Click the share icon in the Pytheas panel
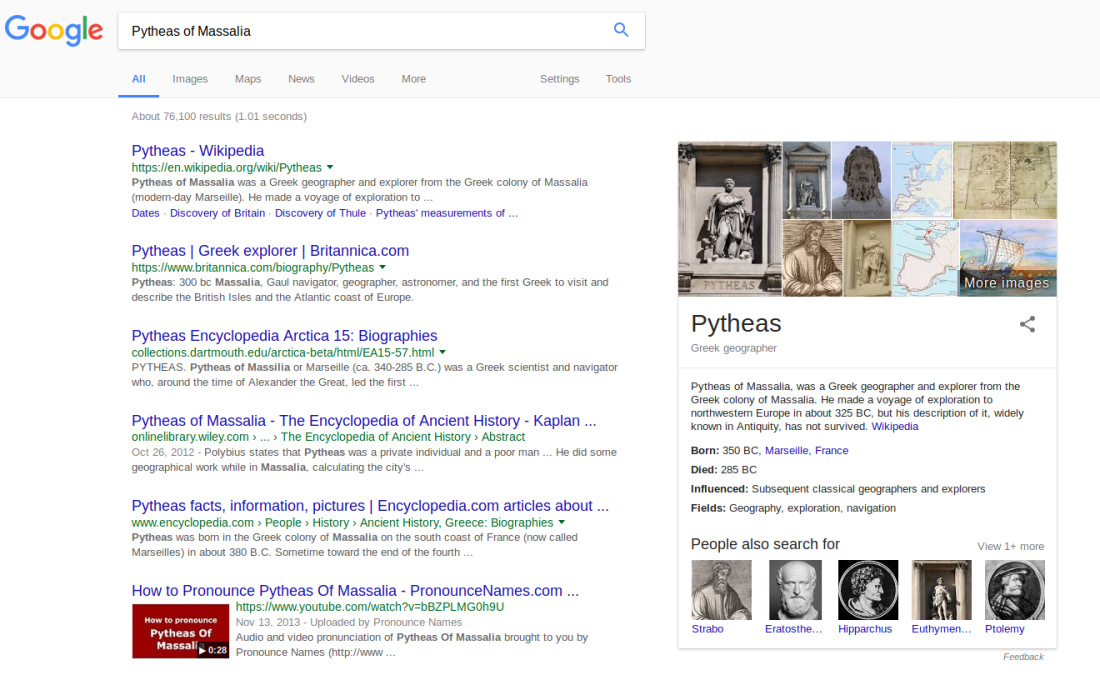1100x675 pixels. coord(1027,324)
